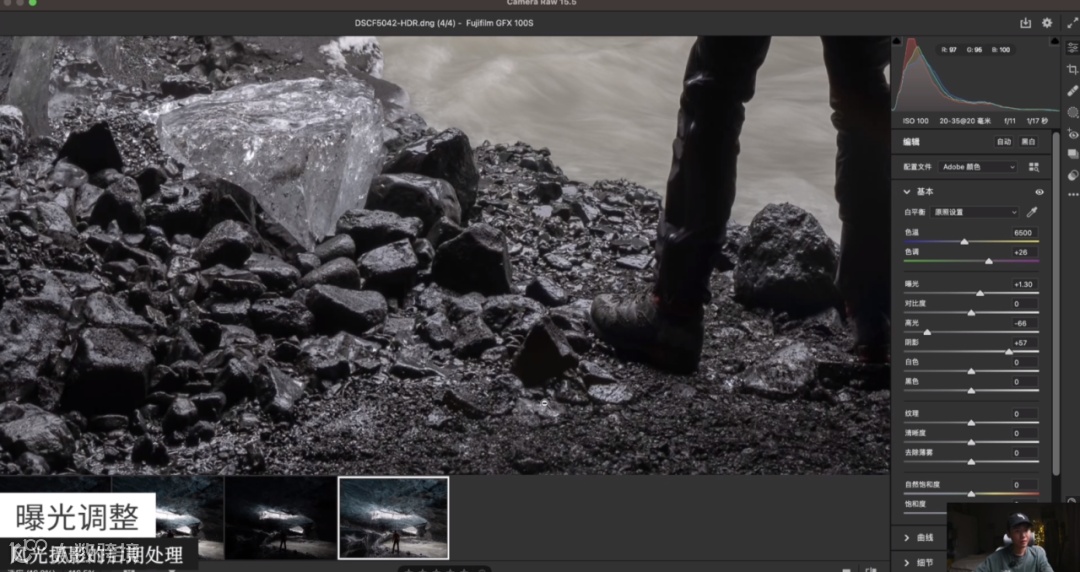Open the Masking tool

click(x=1073, y=112)
